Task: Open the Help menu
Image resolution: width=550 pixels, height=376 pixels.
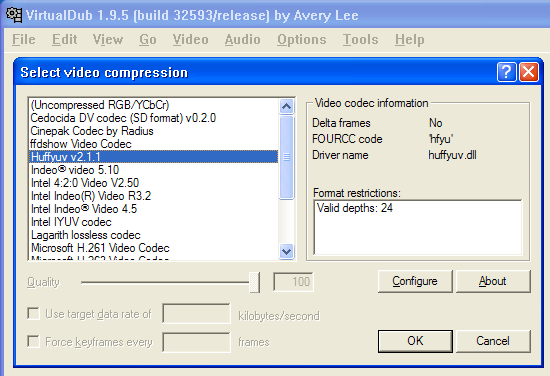Action: (x=409, y=39)
